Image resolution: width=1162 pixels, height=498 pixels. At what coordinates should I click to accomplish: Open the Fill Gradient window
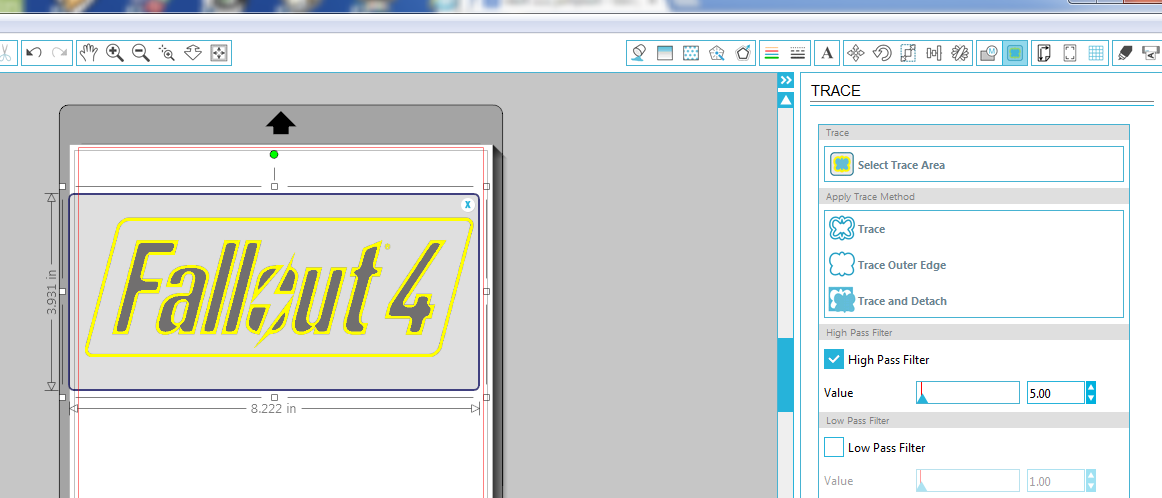[665, 53]
